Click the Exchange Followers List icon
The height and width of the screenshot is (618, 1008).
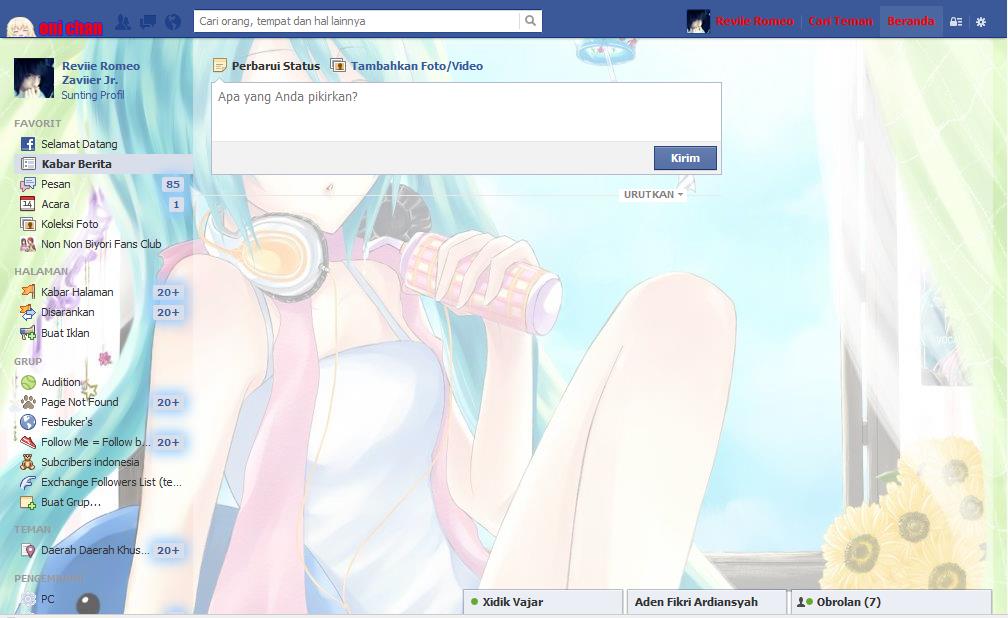(x=28, y=482)
